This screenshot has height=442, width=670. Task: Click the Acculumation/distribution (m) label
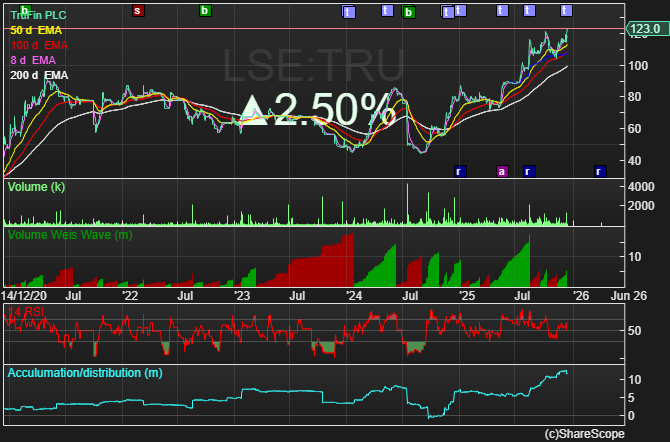(x=85, y=373)
